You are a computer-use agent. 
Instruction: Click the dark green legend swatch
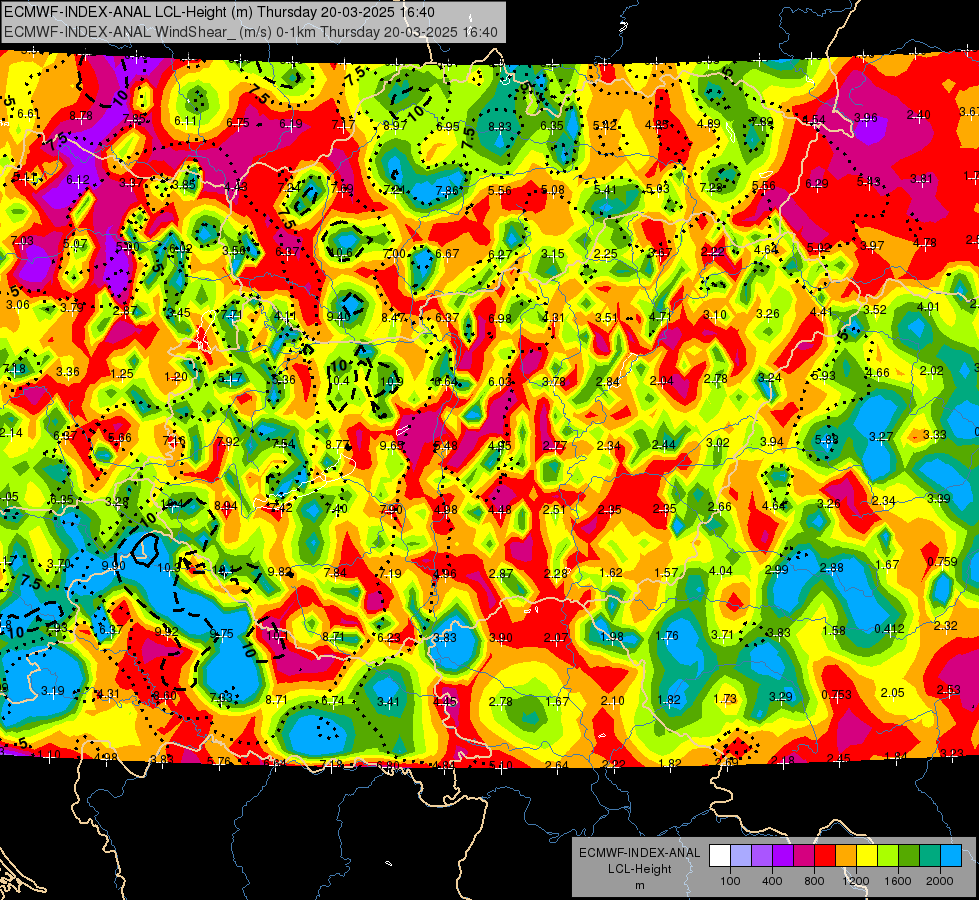(909, 855)
